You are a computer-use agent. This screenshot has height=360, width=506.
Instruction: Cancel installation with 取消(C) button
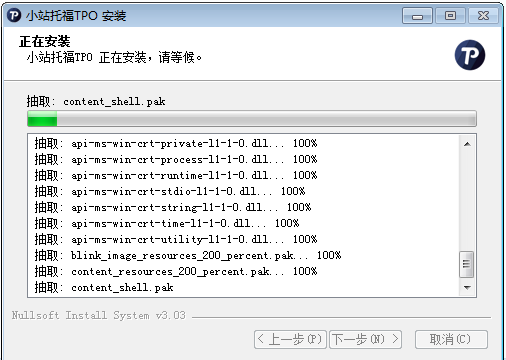click(451, 339)
